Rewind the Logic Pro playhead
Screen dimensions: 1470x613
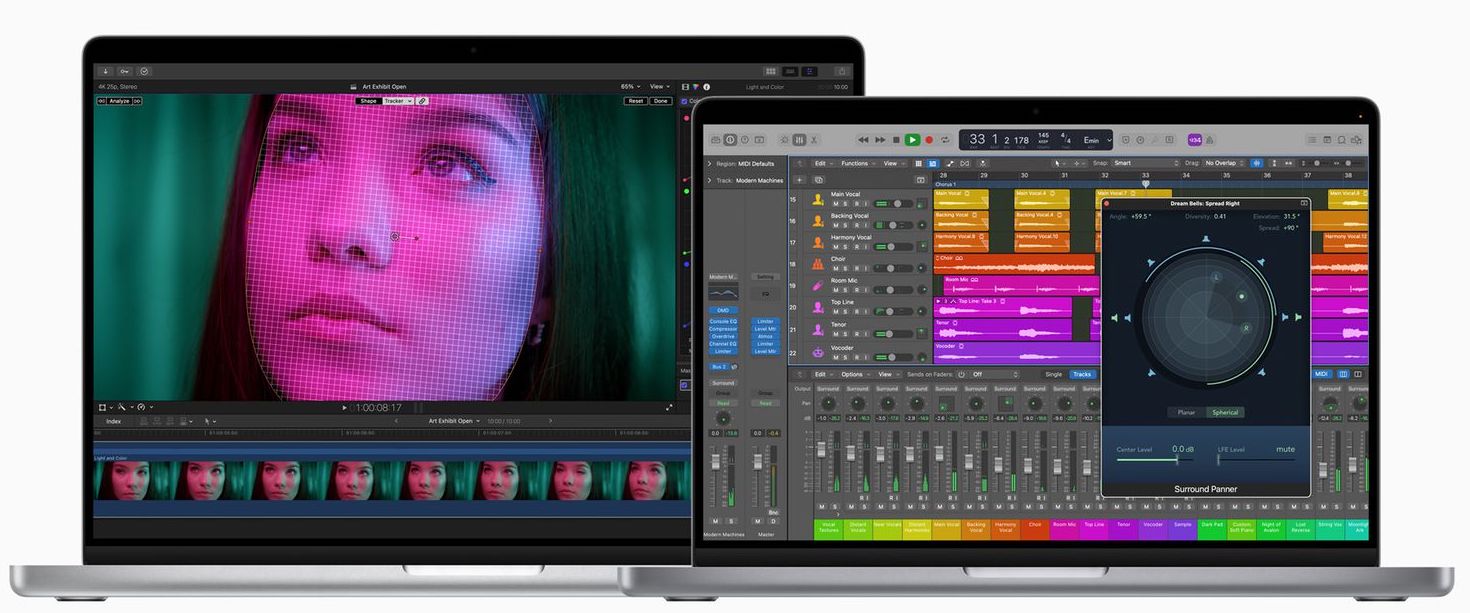tap(864, 140)
